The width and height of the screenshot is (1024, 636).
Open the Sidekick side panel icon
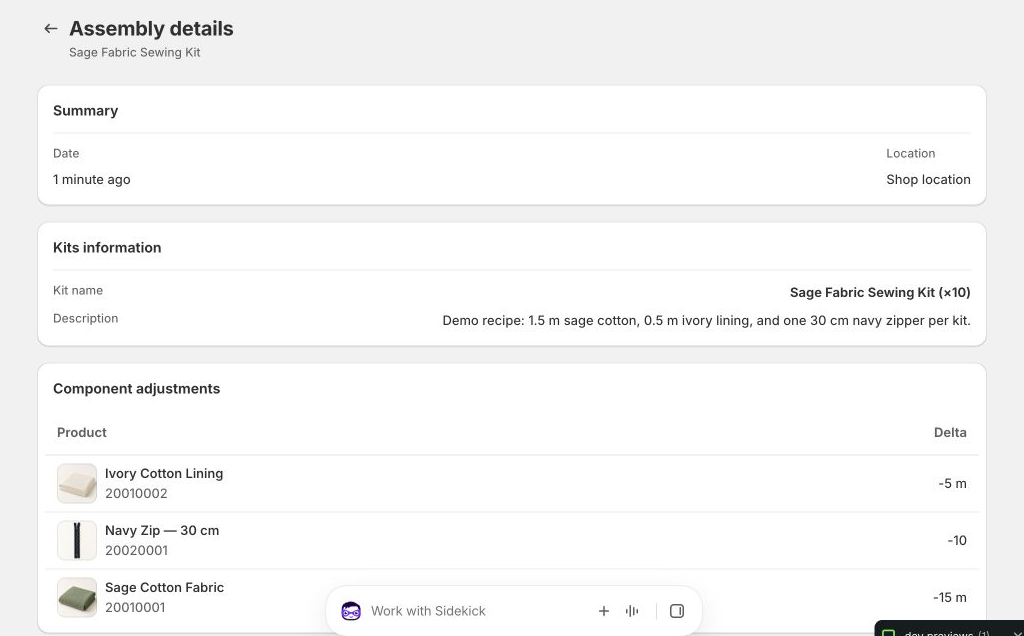tap(677, 611)
